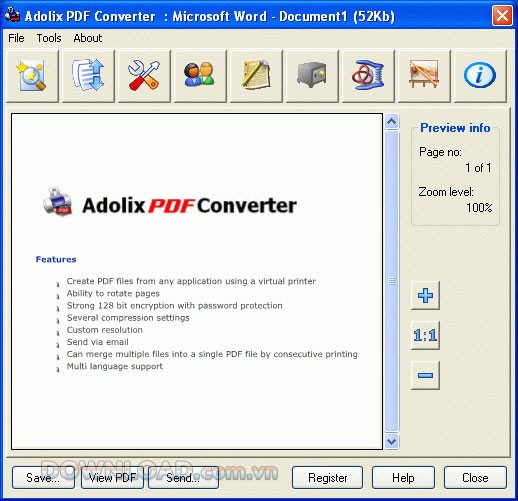518x501 pixels.
Task: Reset zoom with 1:1 button
Action: coord(425,335)
